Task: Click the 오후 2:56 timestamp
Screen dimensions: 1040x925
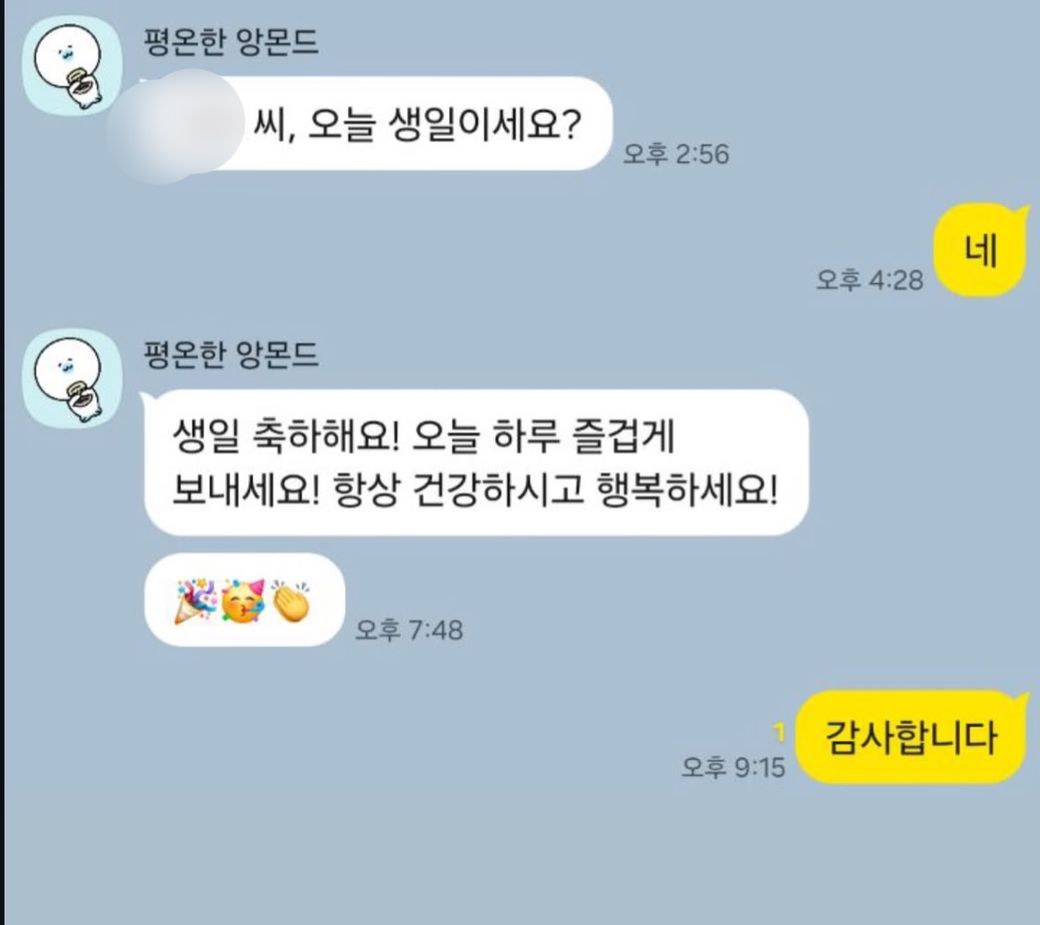Action: pyautogui.click(x=676, y=154)
